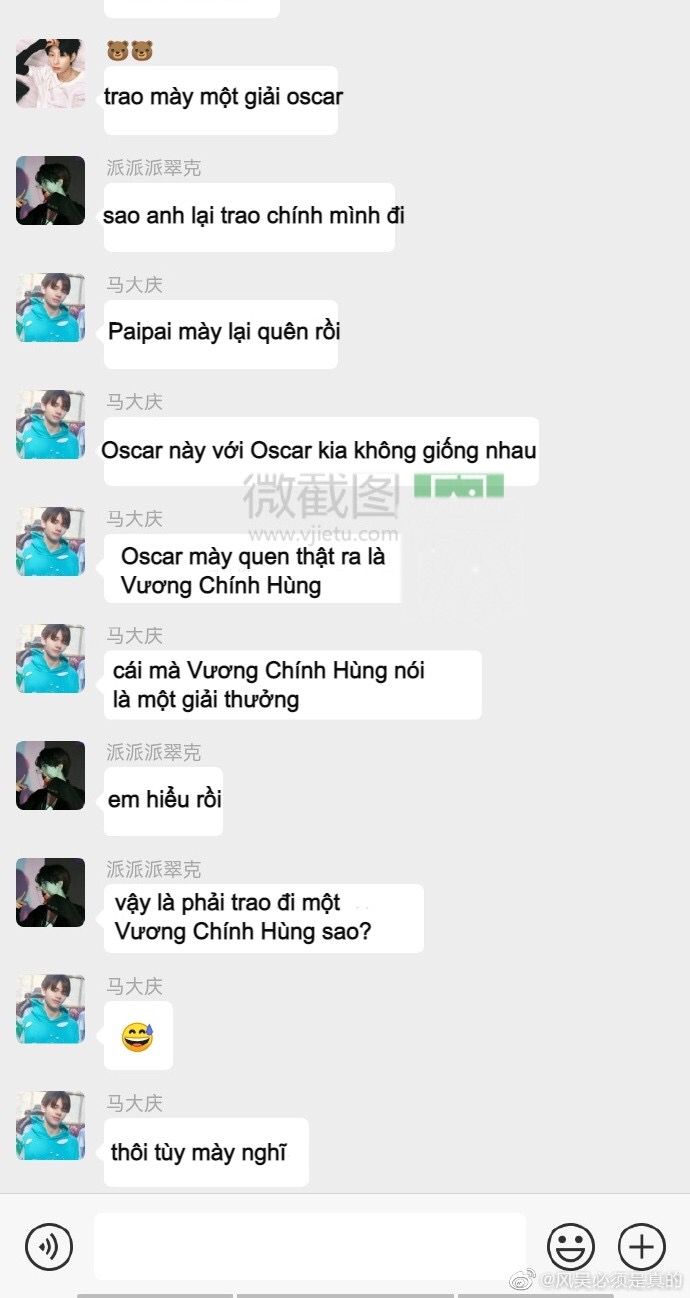This screenshot has width=690, height=1298.
Task: Tap the plus attachments icon
Action: [x=642, y=1246]
